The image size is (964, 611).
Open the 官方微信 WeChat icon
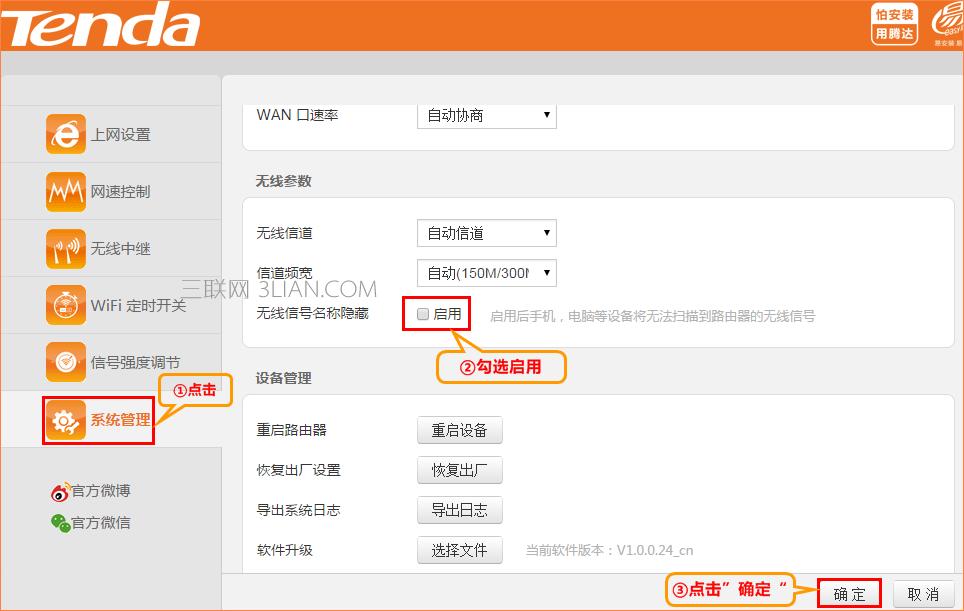point(61,523)
